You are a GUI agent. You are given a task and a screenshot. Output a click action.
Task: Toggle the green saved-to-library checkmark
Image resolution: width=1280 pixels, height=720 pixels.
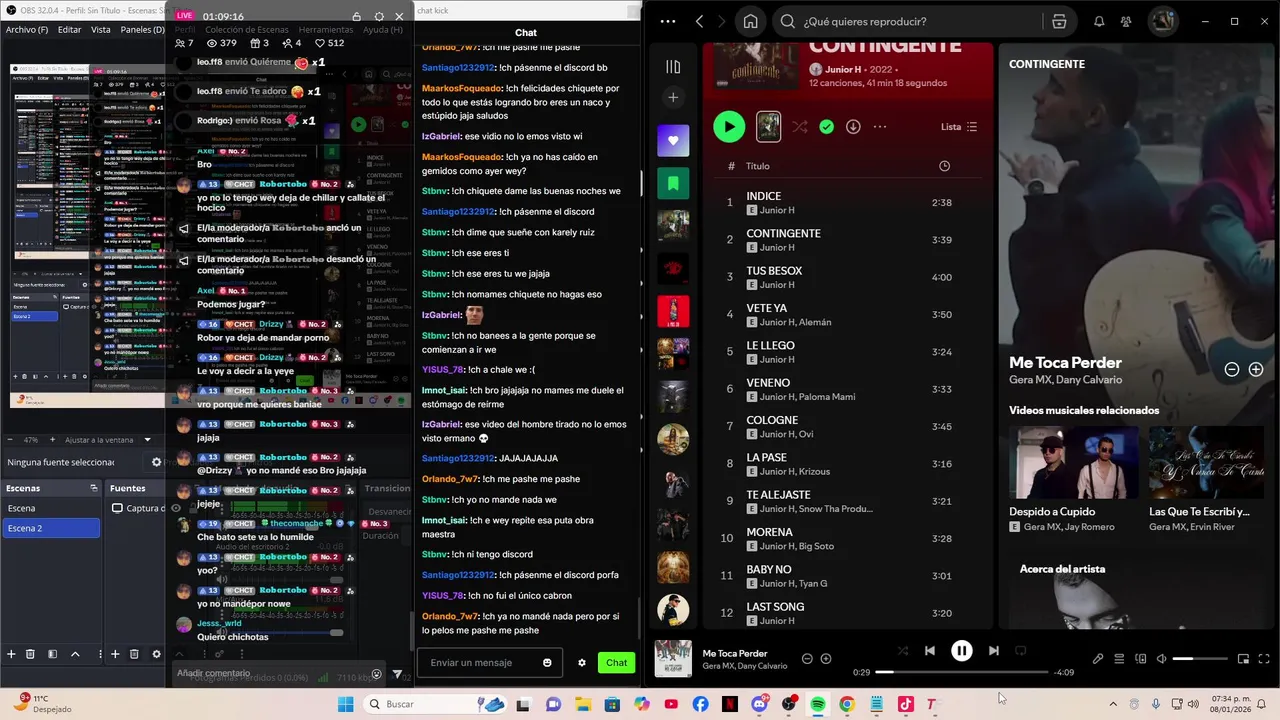pos(826,127)
